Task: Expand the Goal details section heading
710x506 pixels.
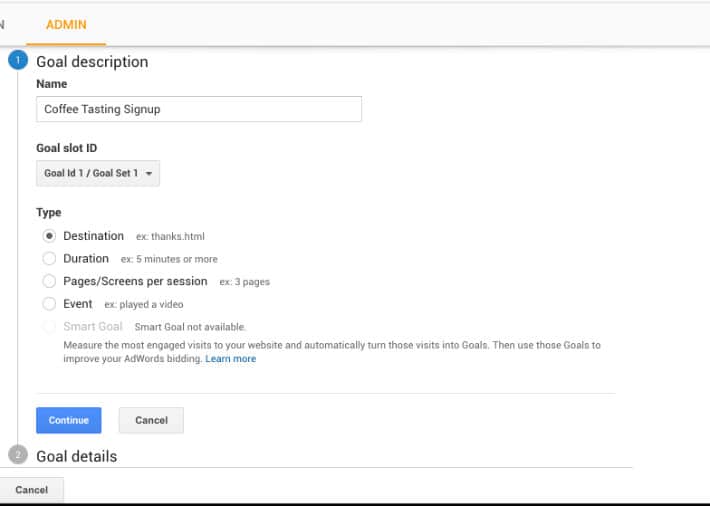Action: click(76, 456)
